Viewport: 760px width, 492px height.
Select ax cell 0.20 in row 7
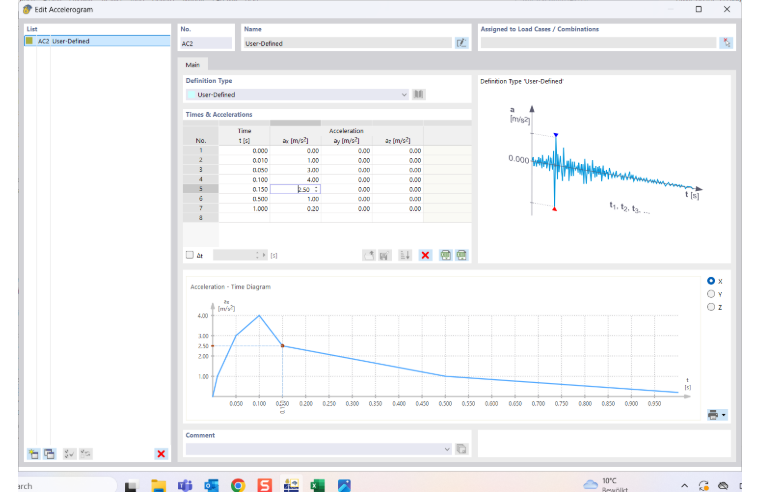click(x=295, y=208)
